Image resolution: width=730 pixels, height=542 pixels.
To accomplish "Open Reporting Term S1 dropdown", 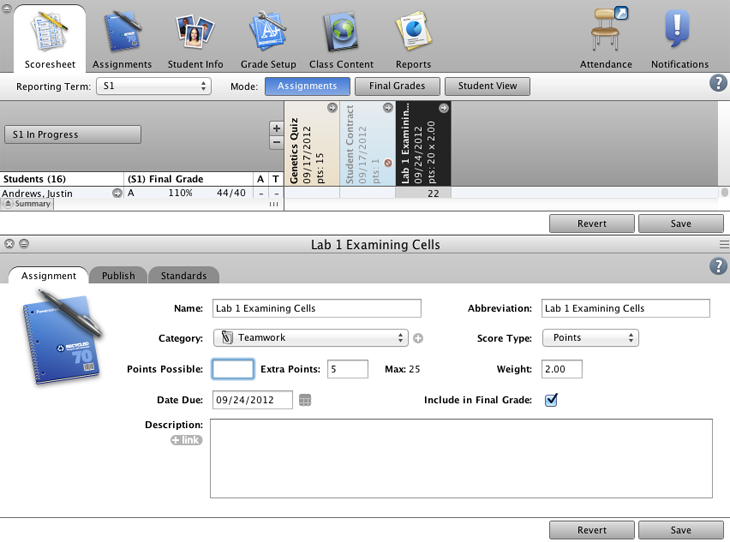I will 153,86.
